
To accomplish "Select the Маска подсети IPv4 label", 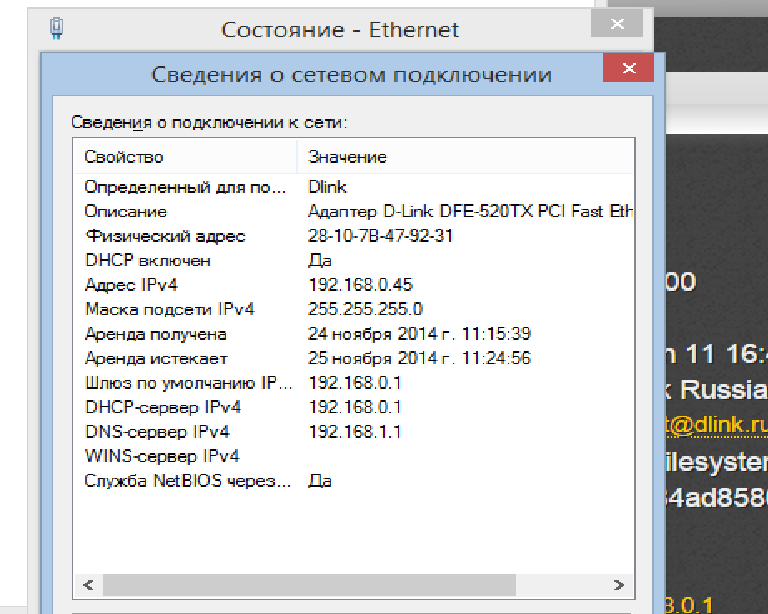I will point(169,309).
